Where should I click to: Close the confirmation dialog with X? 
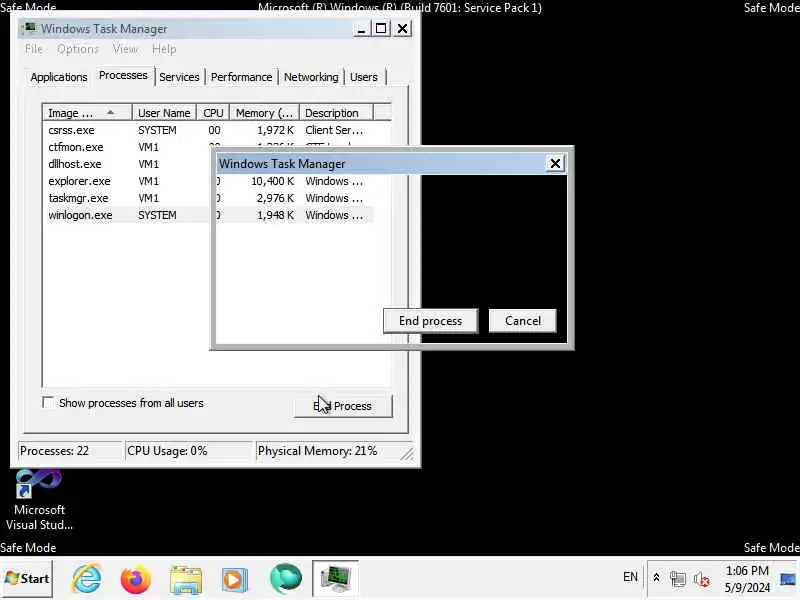[555, 163]
